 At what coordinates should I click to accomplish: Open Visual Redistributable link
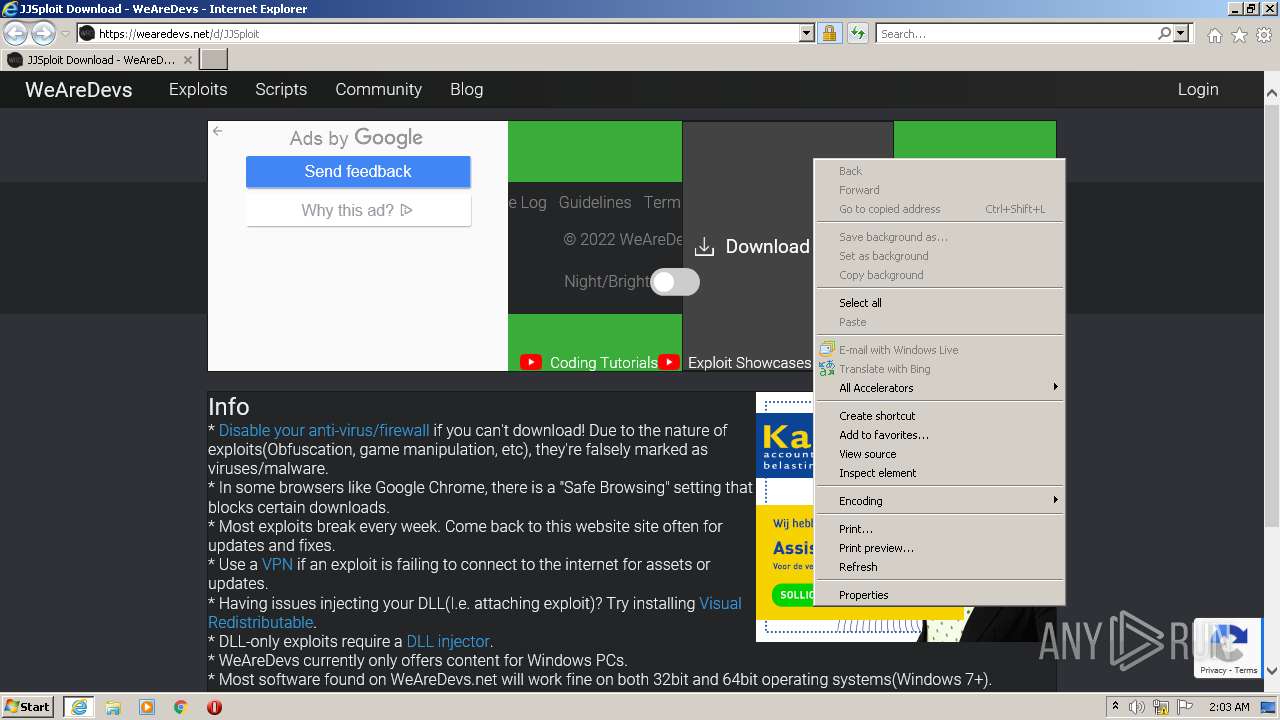475,613
